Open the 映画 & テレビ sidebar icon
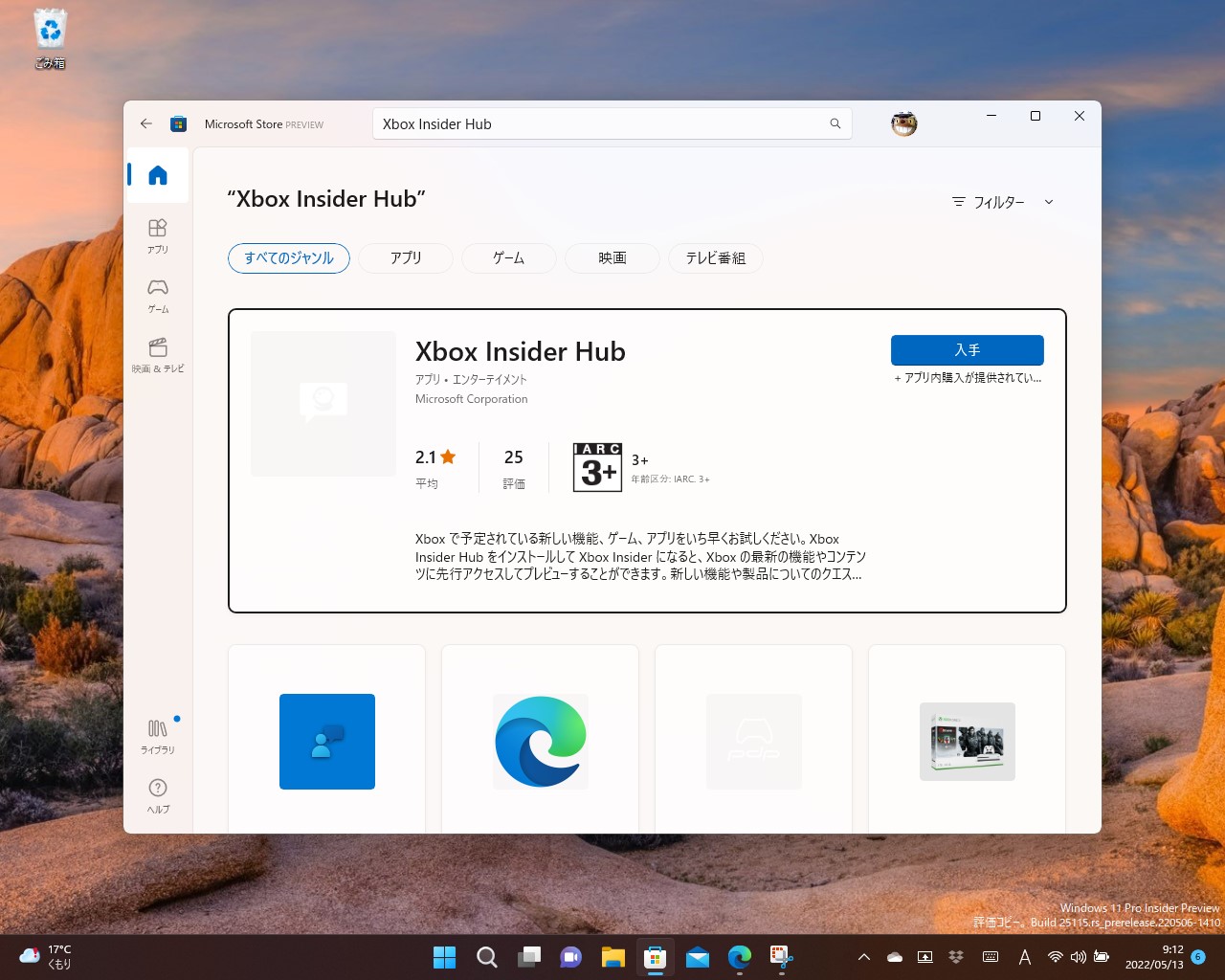1225x980 pixels. point(157,352)
